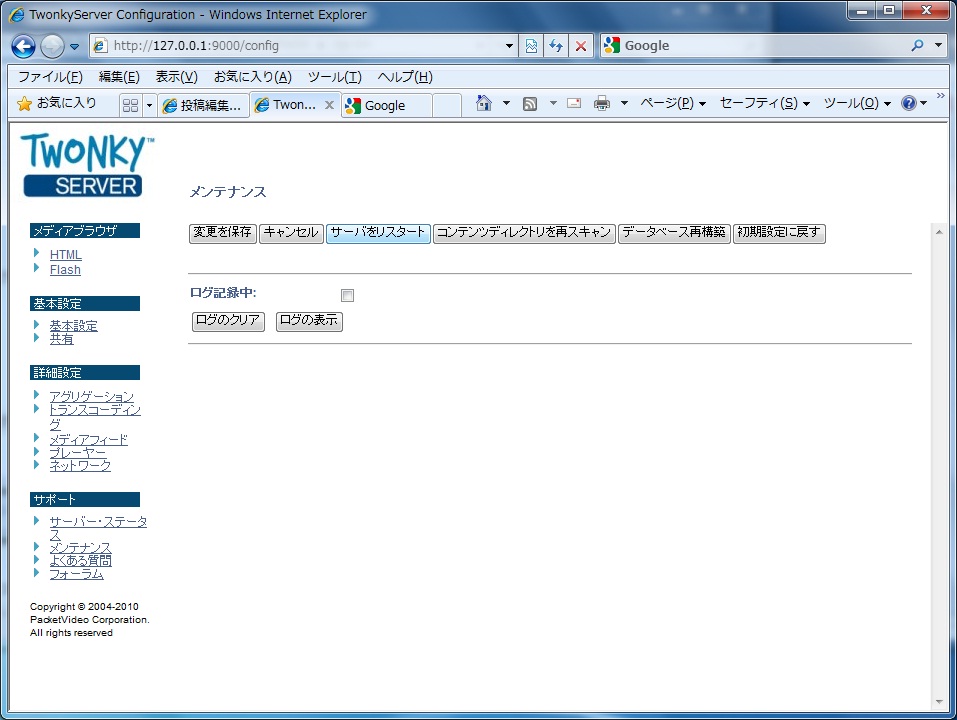This screenshot has width=957, height=720.
Task: Open the ファイル(F) menu
Action: [x=50, y=77]
